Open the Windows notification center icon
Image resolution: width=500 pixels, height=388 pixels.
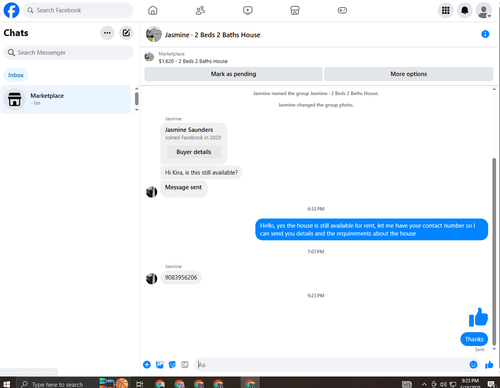click(x=491, y=384)
